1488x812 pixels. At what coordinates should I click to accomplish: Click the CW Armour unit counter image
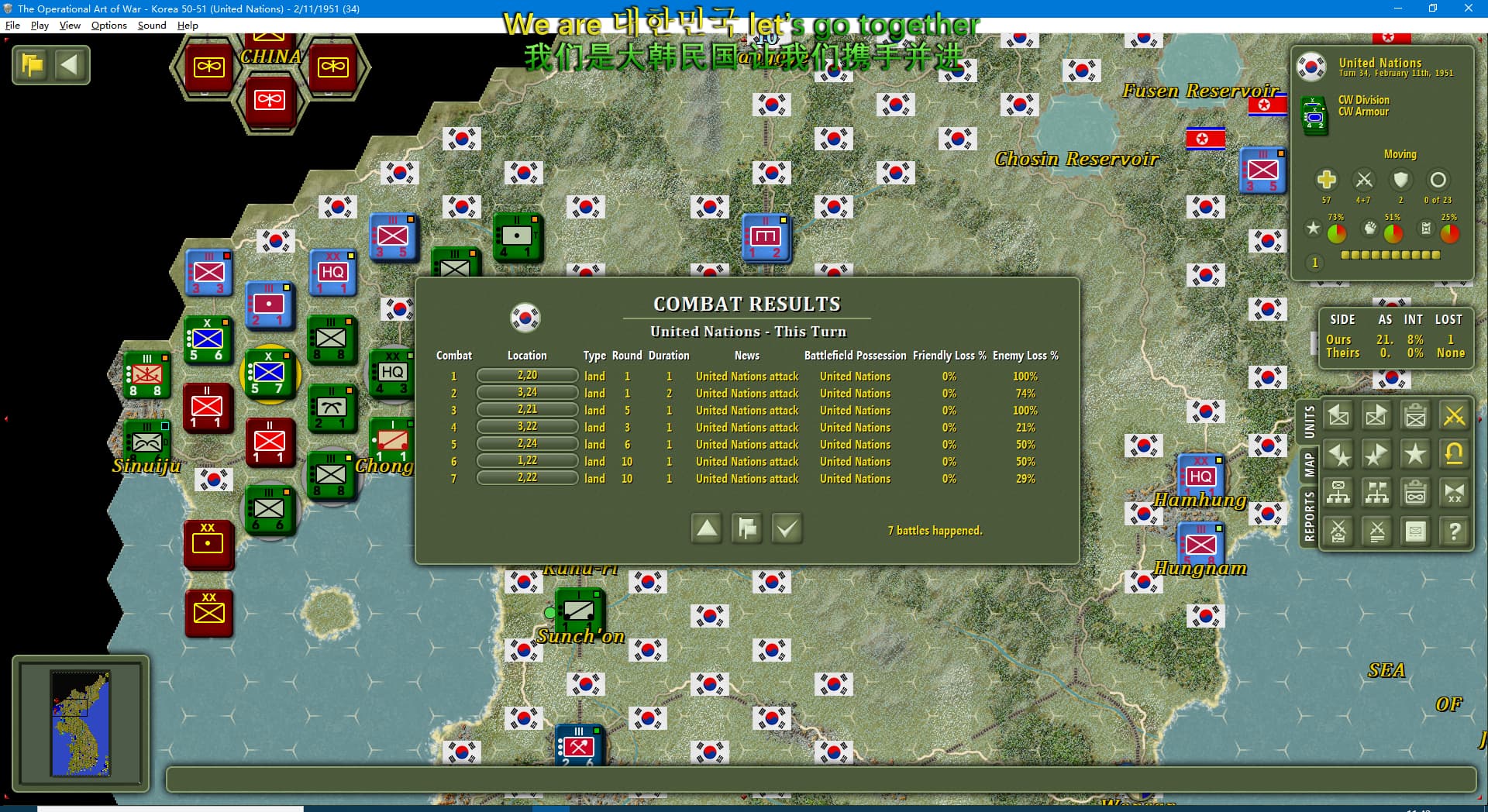point(1314,115)
